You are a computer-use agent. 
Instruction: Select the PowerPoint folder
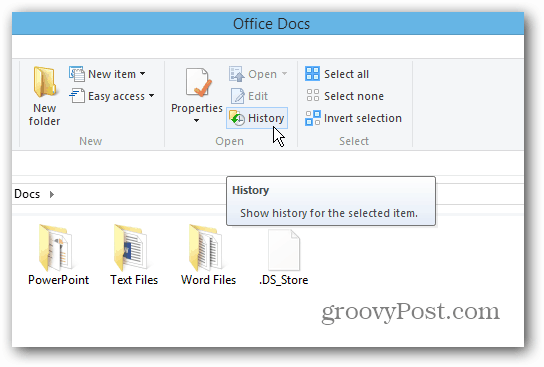(x=58, y=255)
